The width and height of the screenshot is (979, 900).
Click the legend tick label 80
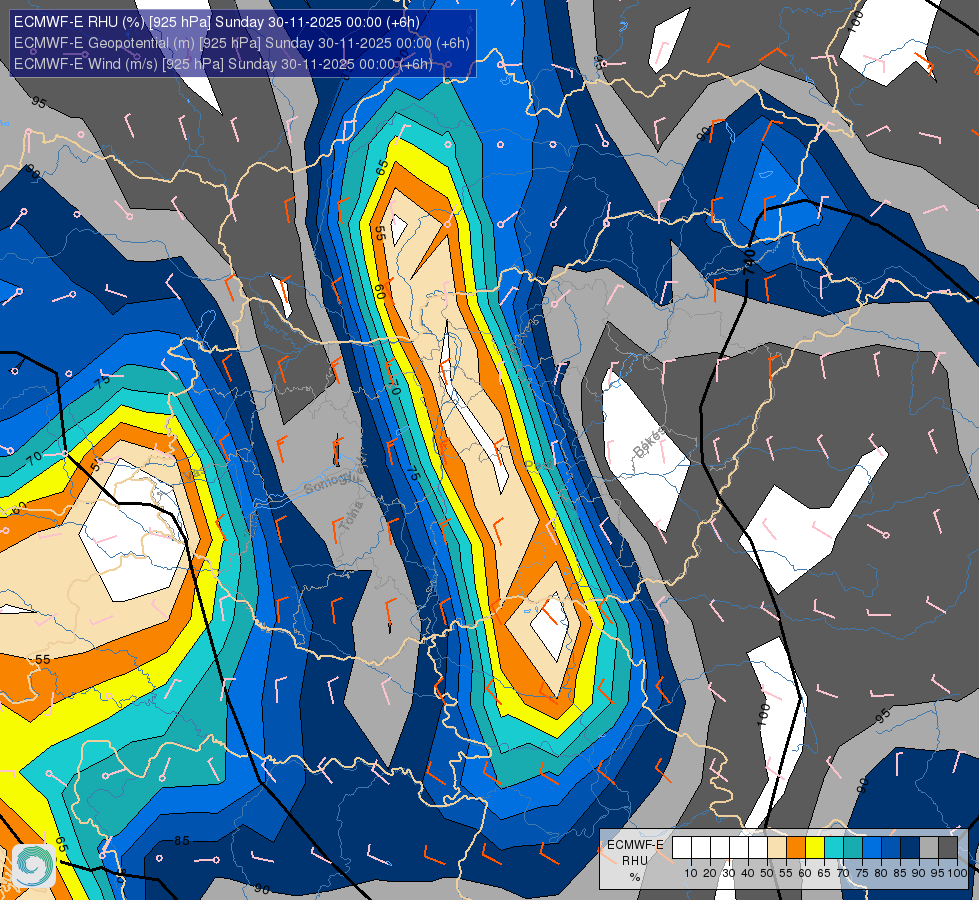881,873
